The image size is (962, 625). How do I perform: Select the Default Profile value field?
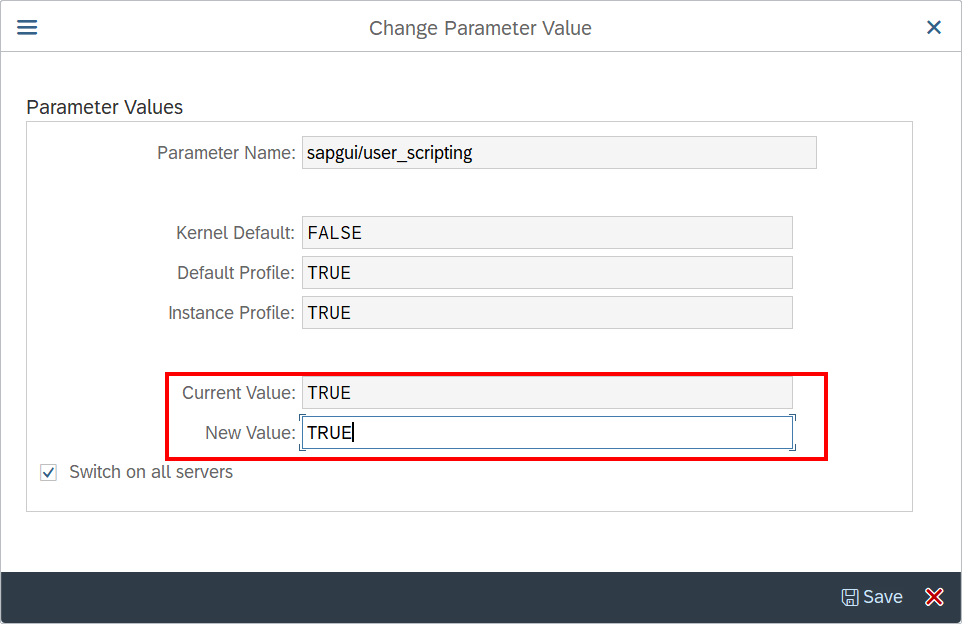coord(546,273)
